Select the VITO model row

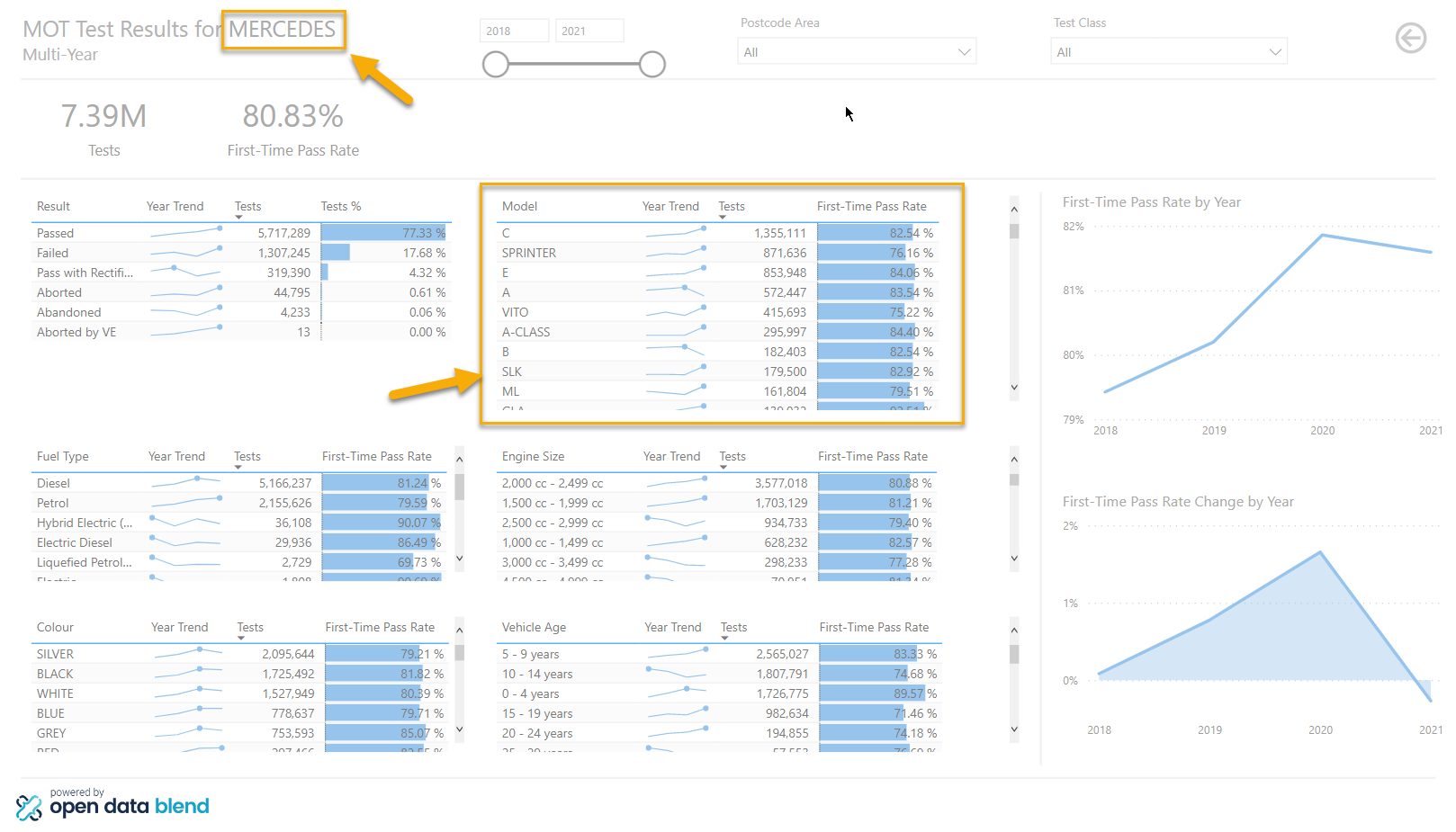[x=718, y=312]
